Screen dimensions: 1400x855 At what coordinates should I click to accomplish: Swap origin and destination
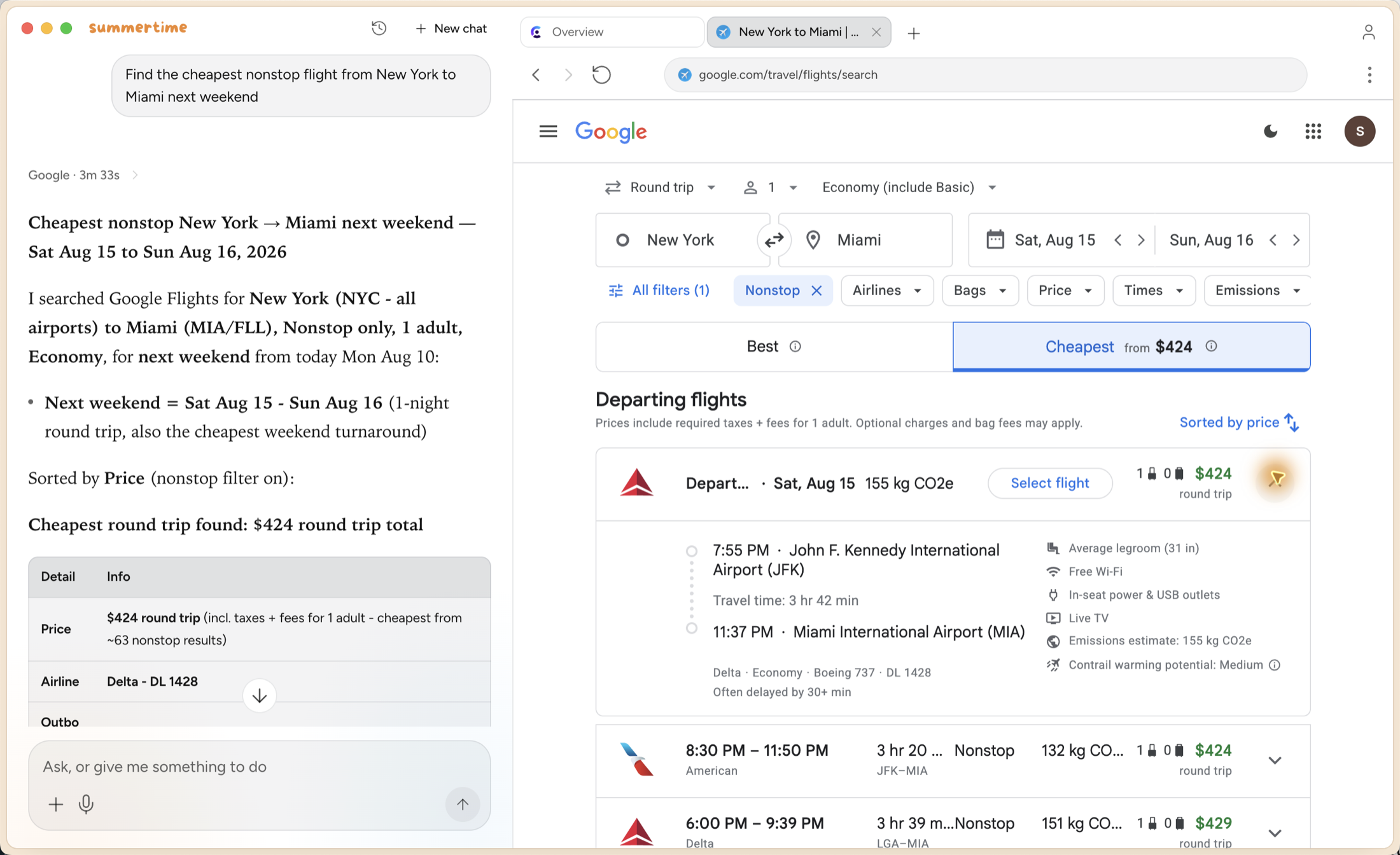click(x=774, y=240)
